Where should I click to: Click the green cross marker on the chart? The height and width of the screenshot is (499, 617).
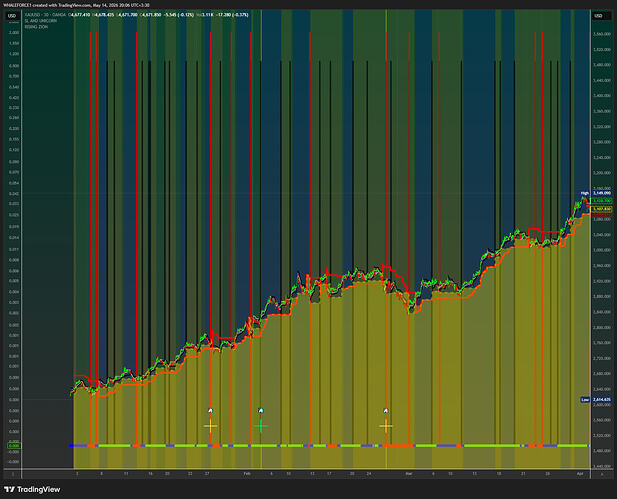coord(260,426)
